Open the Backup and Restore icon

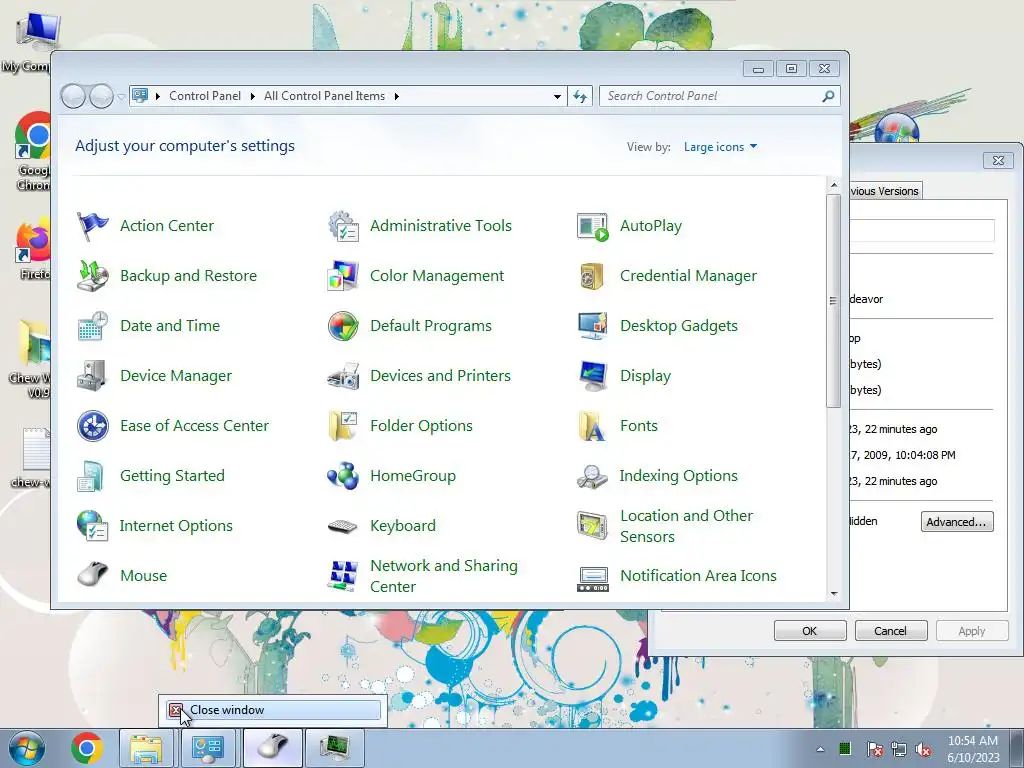[x=92, y=276]
